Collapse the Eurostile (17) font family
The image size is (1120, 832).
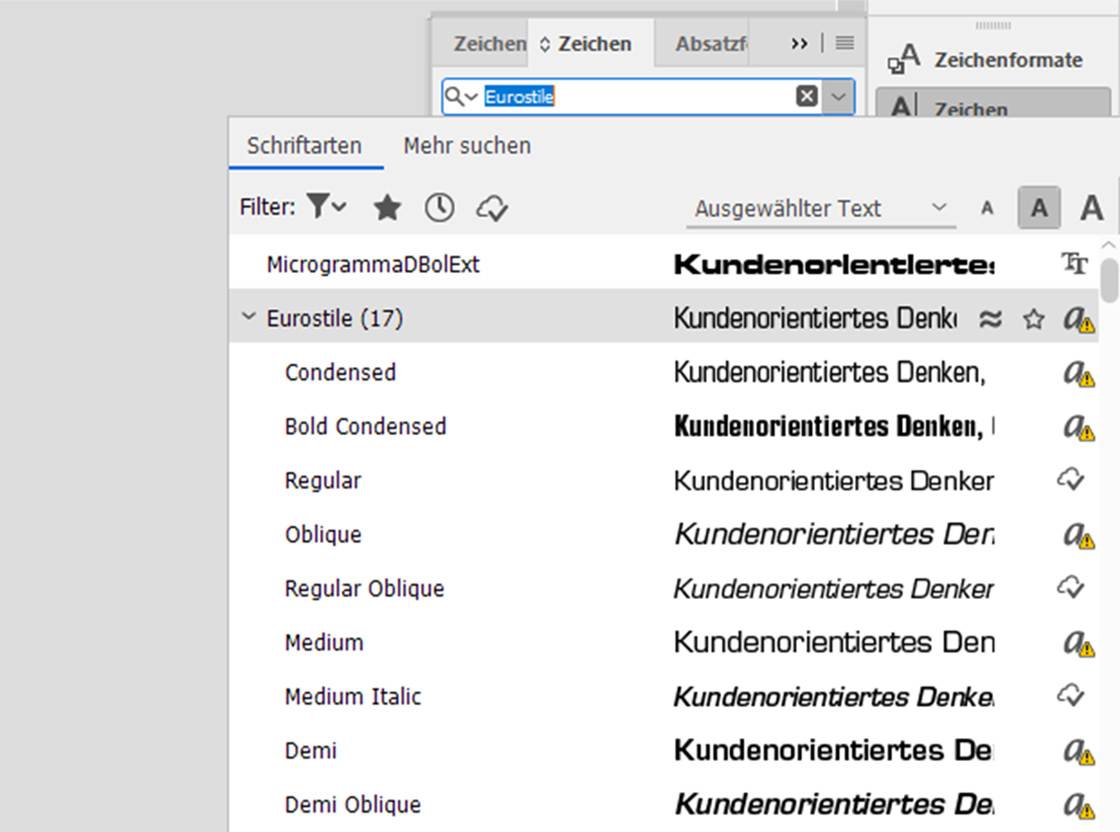click(249, 316)
